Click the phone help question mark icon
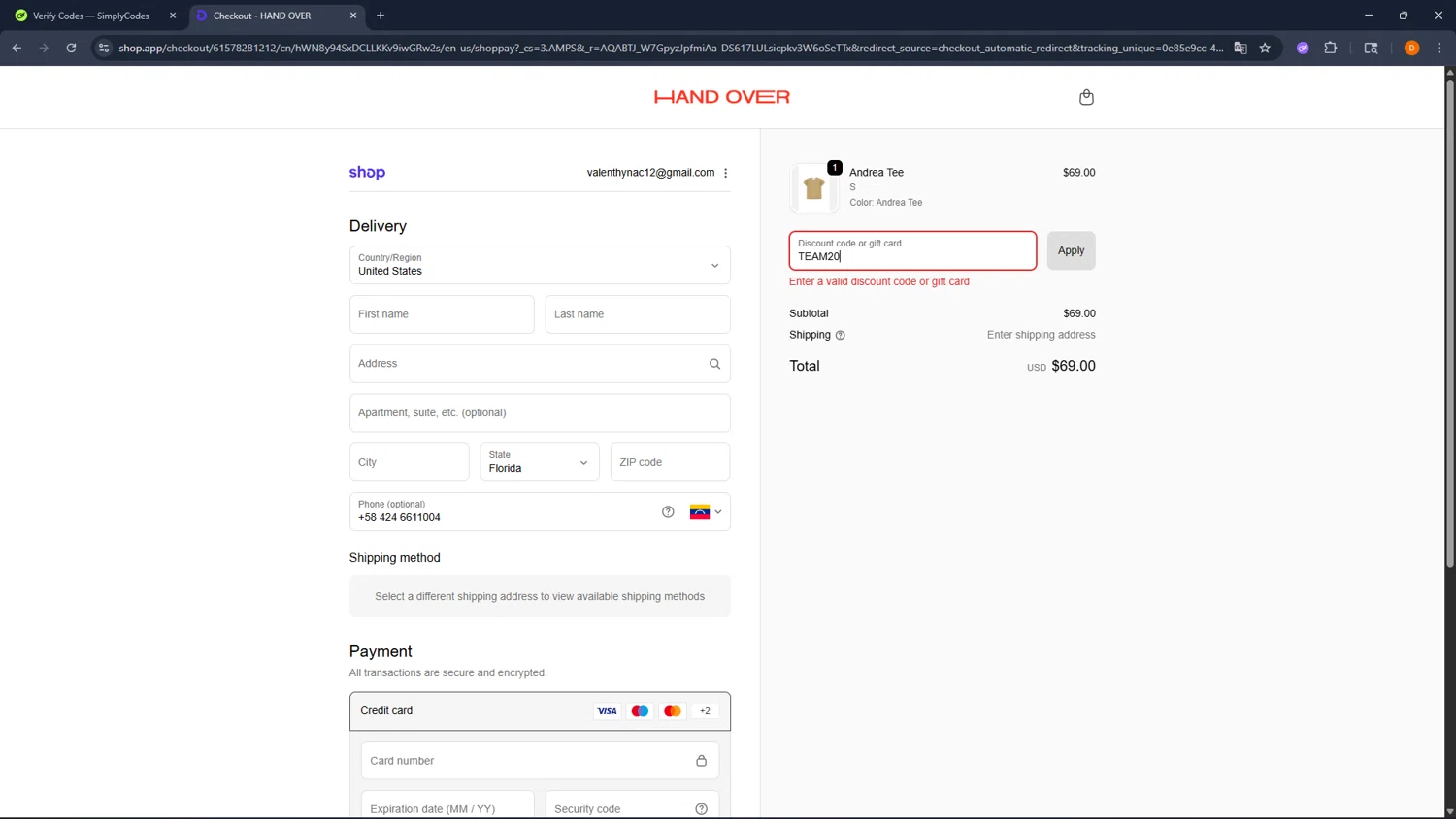This screenshot has height=819, width=1456. (668, 512)
